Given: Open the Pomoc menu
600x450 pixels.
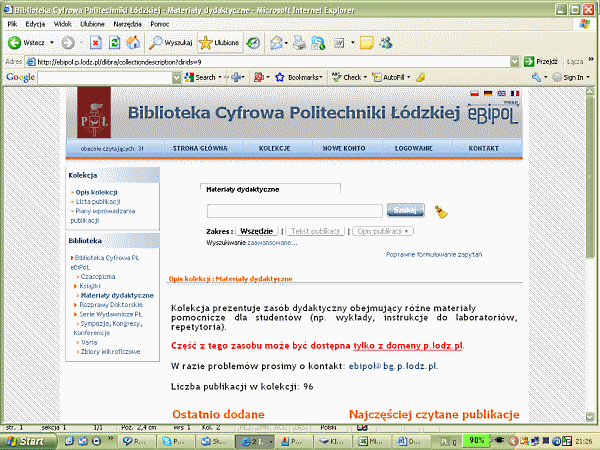Looking at the screenshot, I should 160,24.
